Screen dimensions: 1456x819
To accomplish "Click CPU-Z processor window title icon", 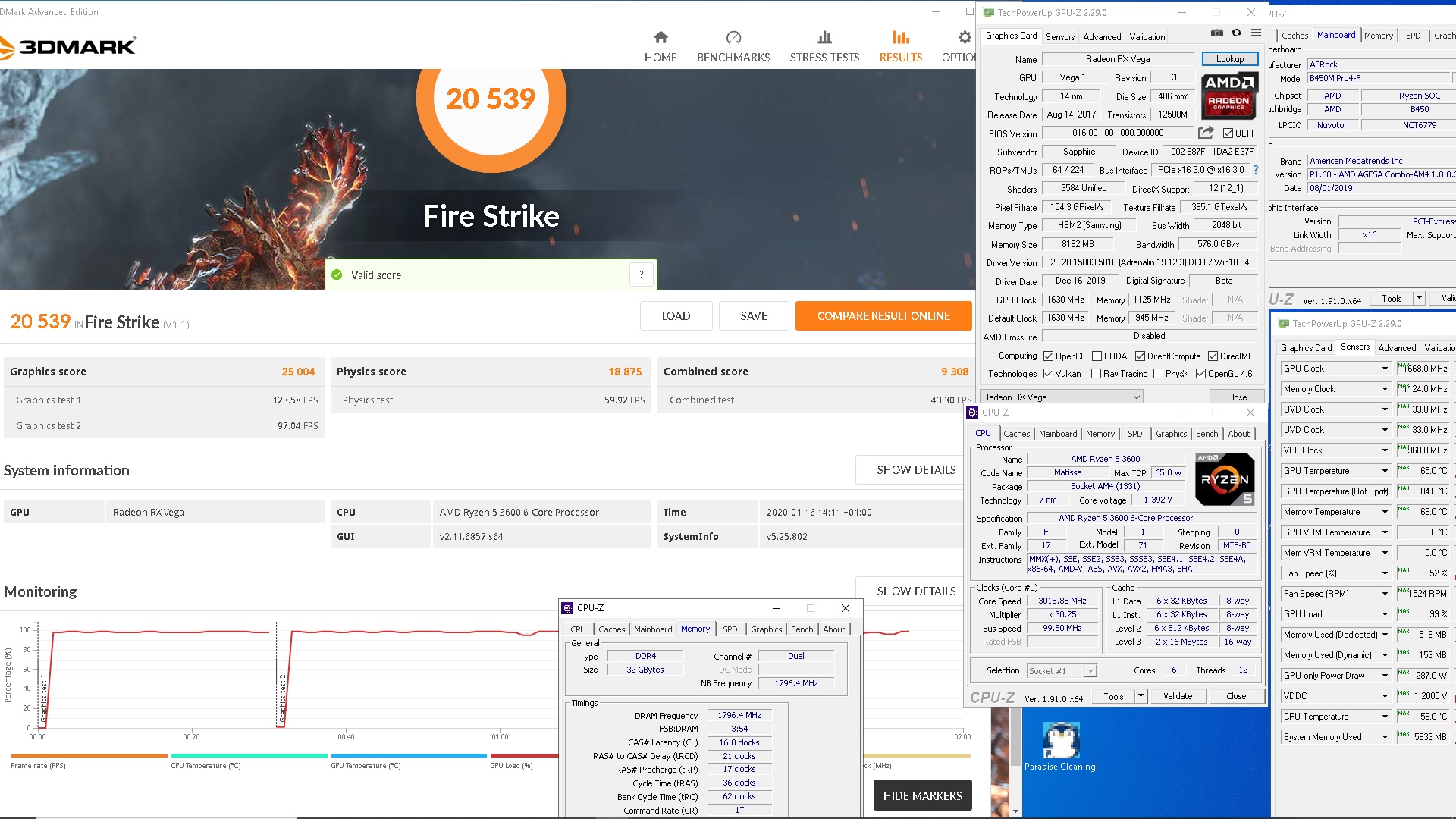I will coord(972,413).
